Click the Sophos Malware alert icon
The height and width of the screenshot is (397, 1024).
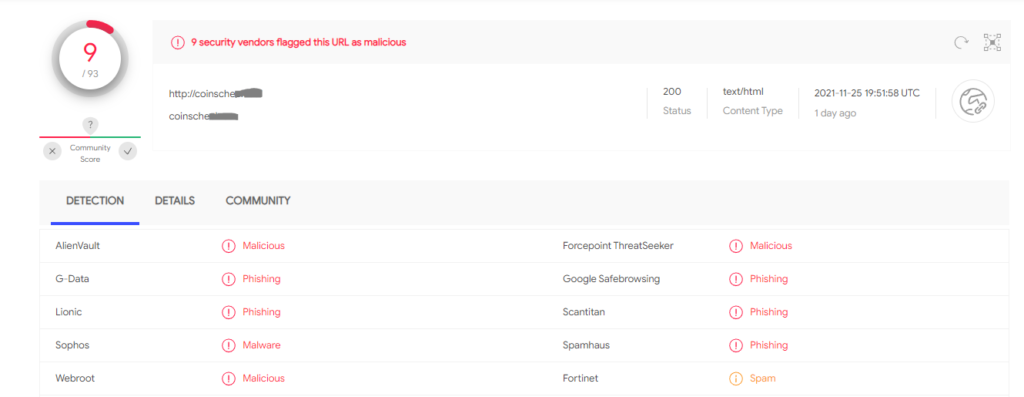(x=229, y=345)
